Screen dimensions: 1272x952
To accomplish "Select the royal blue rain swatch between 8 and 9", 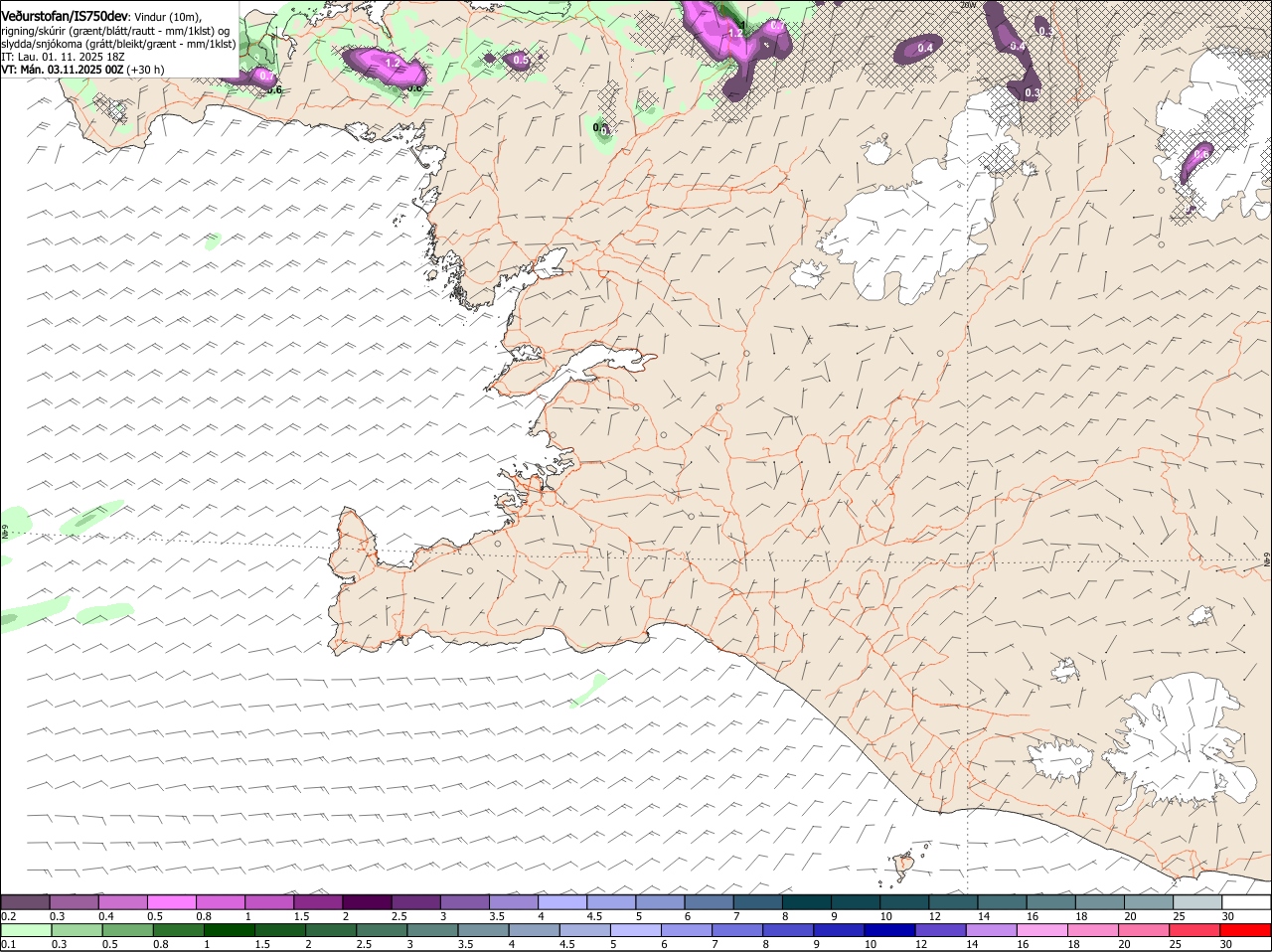I will point(789,930).
